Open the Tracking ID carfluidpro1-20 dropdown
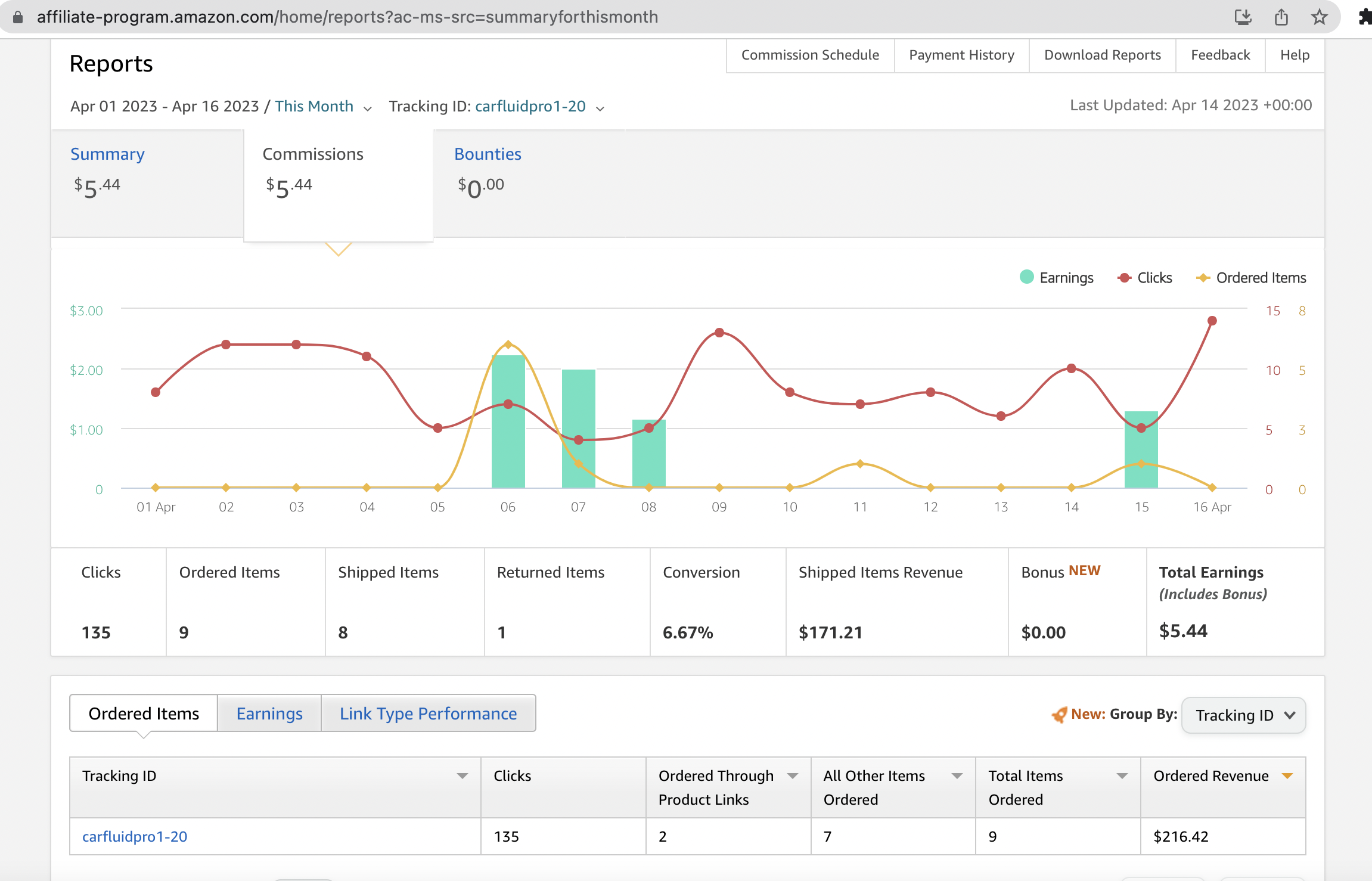Viewport: 1372px width, 881px height. 540,107
